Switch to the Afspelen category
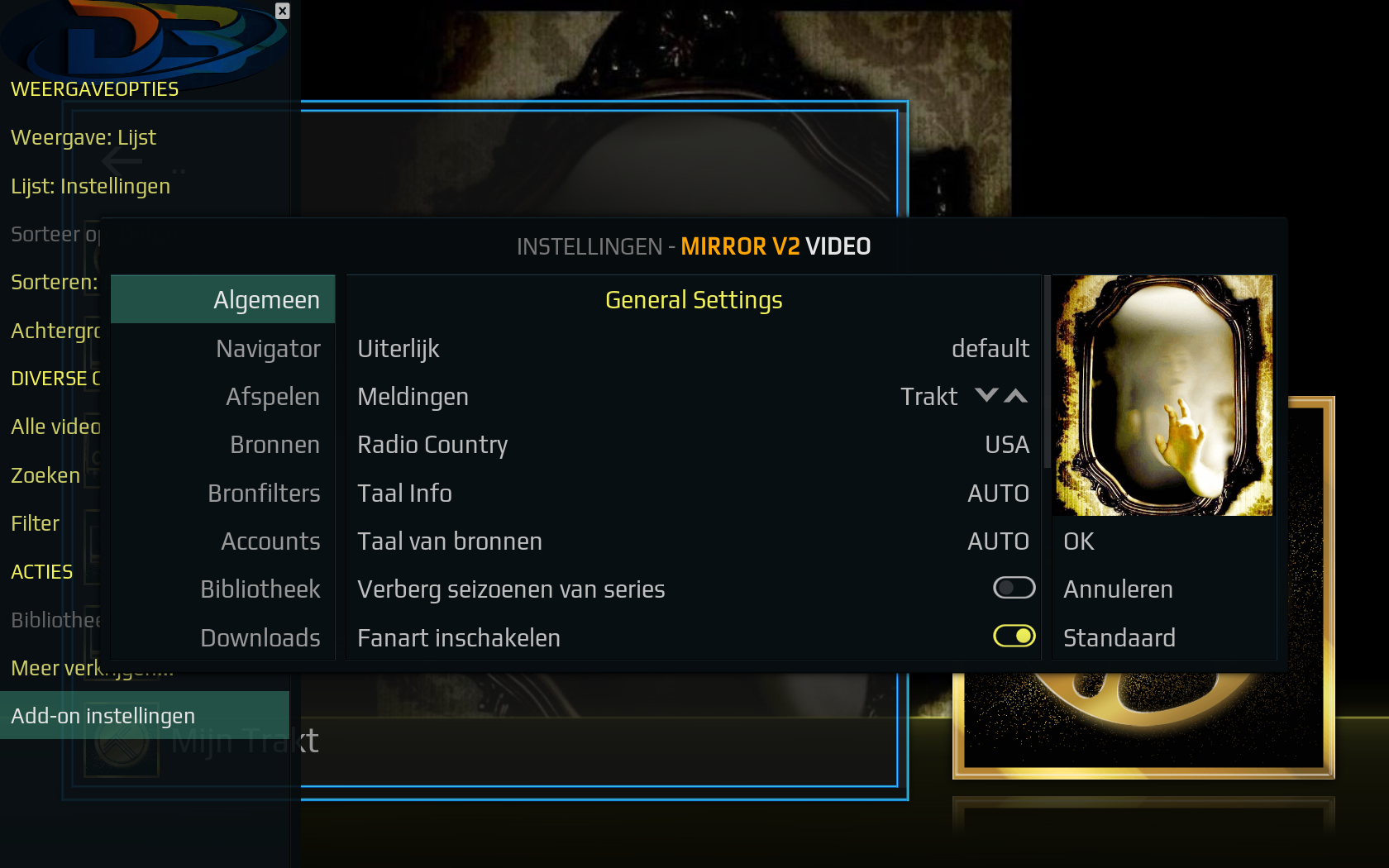The image size is (1389, 868). [223, 396]
